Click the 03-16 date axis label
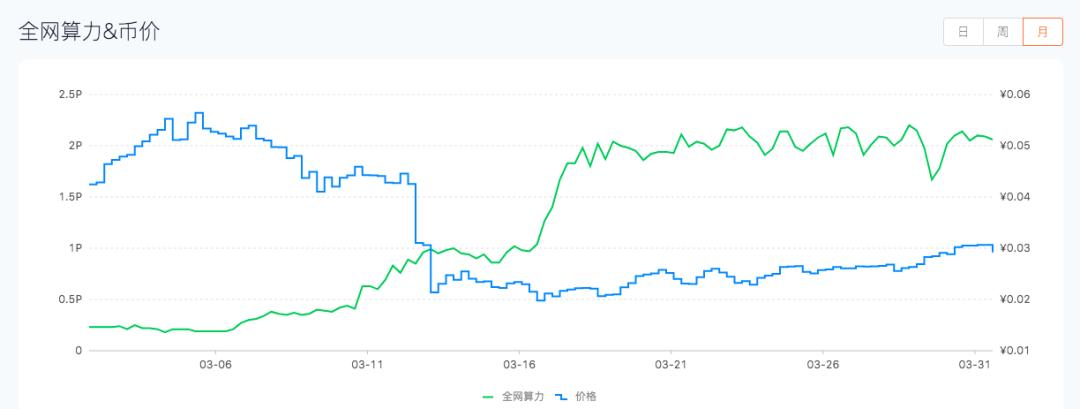 (519, 366)
